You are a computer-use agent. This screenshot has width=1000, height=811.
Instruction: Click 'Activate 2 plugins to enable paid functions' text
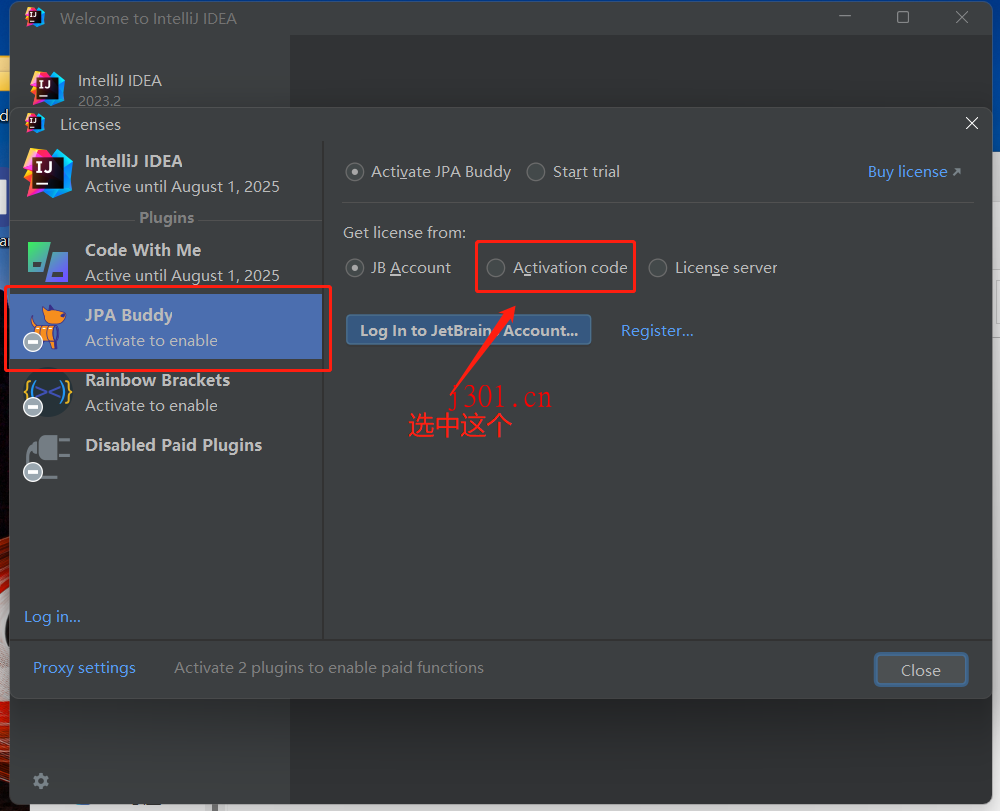329,668
